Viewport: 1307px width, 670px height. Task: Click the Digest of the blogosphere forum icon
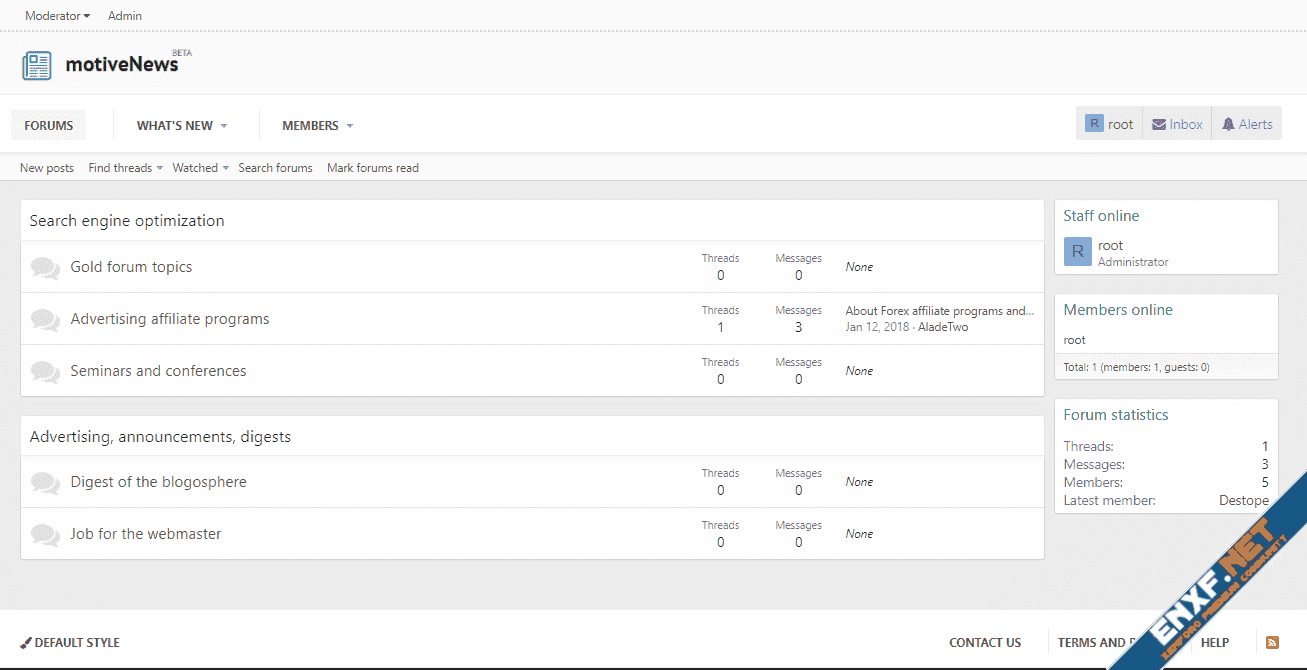point(45,482)
